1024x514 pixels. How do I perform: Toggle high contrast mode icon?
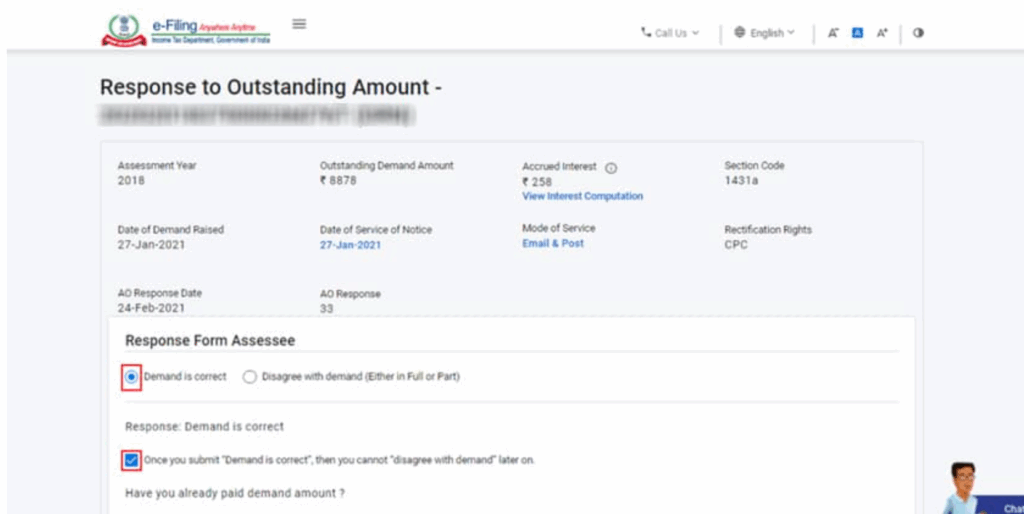point(918,33)
